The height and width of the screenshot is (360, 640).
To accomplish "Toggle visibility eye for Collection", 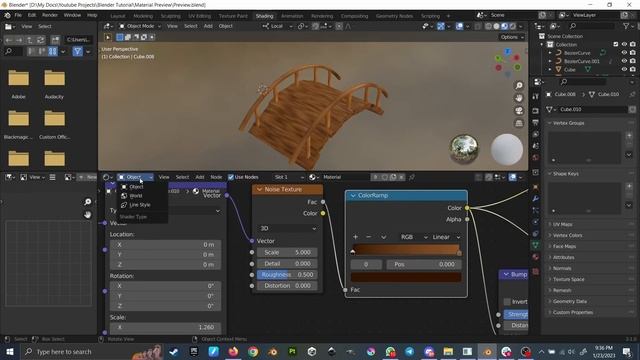I will click(x=624, y=44).
